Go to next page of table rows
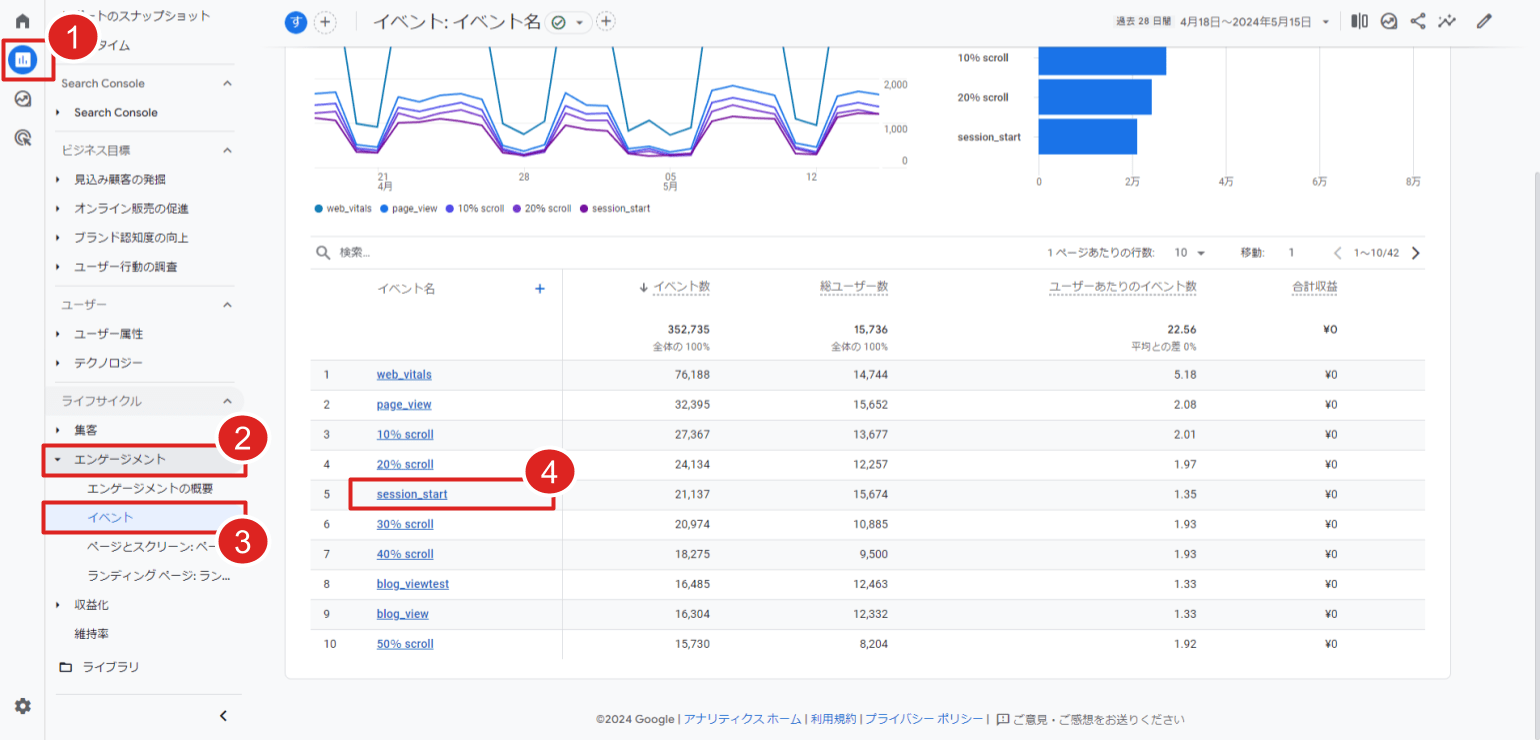Screen dimensions: 1540x740 (x=1415, y=253)
